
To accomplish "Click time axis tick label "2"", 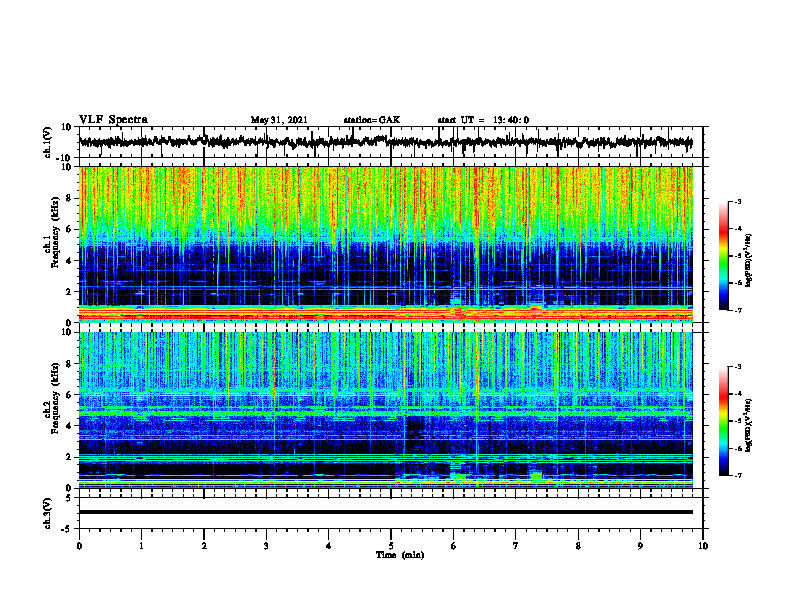I will click(204, 546).
